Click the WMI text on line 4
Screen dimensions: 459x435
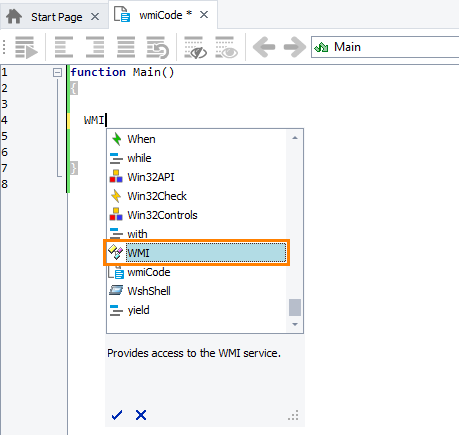pos(94,120)
